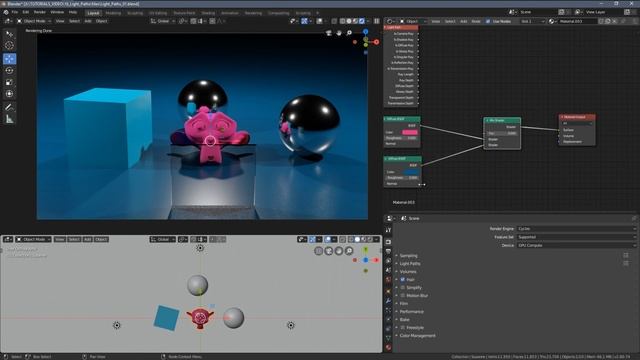The height and width of the screenshot is (360, 640).
Task: Open the Object Data triangle properties tab
Action: (388, 338)
